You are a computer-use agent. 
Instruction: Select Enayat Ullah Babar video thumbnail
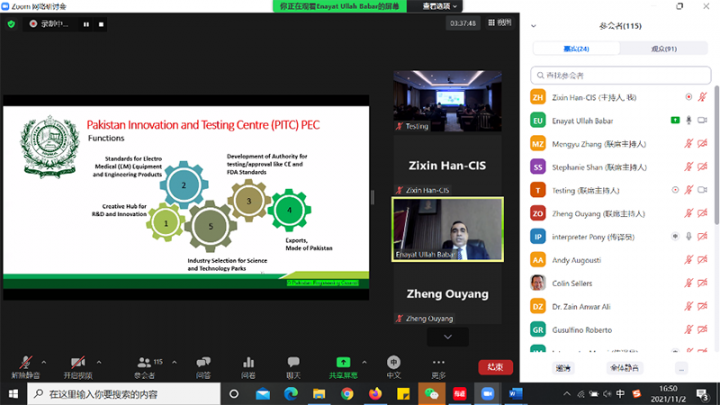(x=448, y=230)
